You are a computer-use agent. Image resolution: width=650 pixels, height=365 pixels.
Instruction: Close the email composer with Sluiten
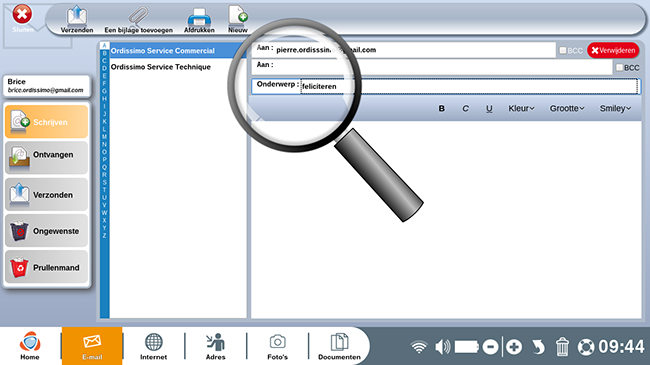(x=22, y=18)
